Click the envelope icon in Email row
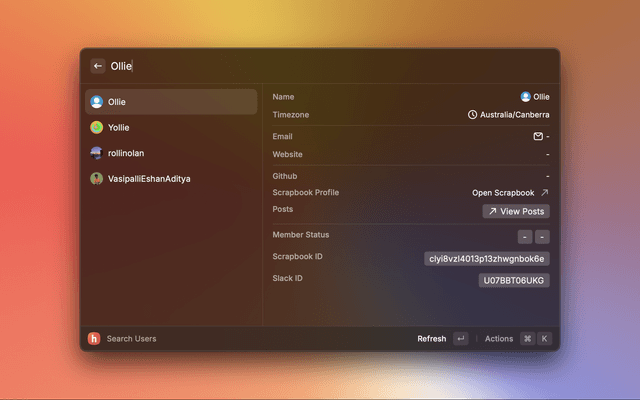Viewport: 640px width, 400px height. point(538,136)
